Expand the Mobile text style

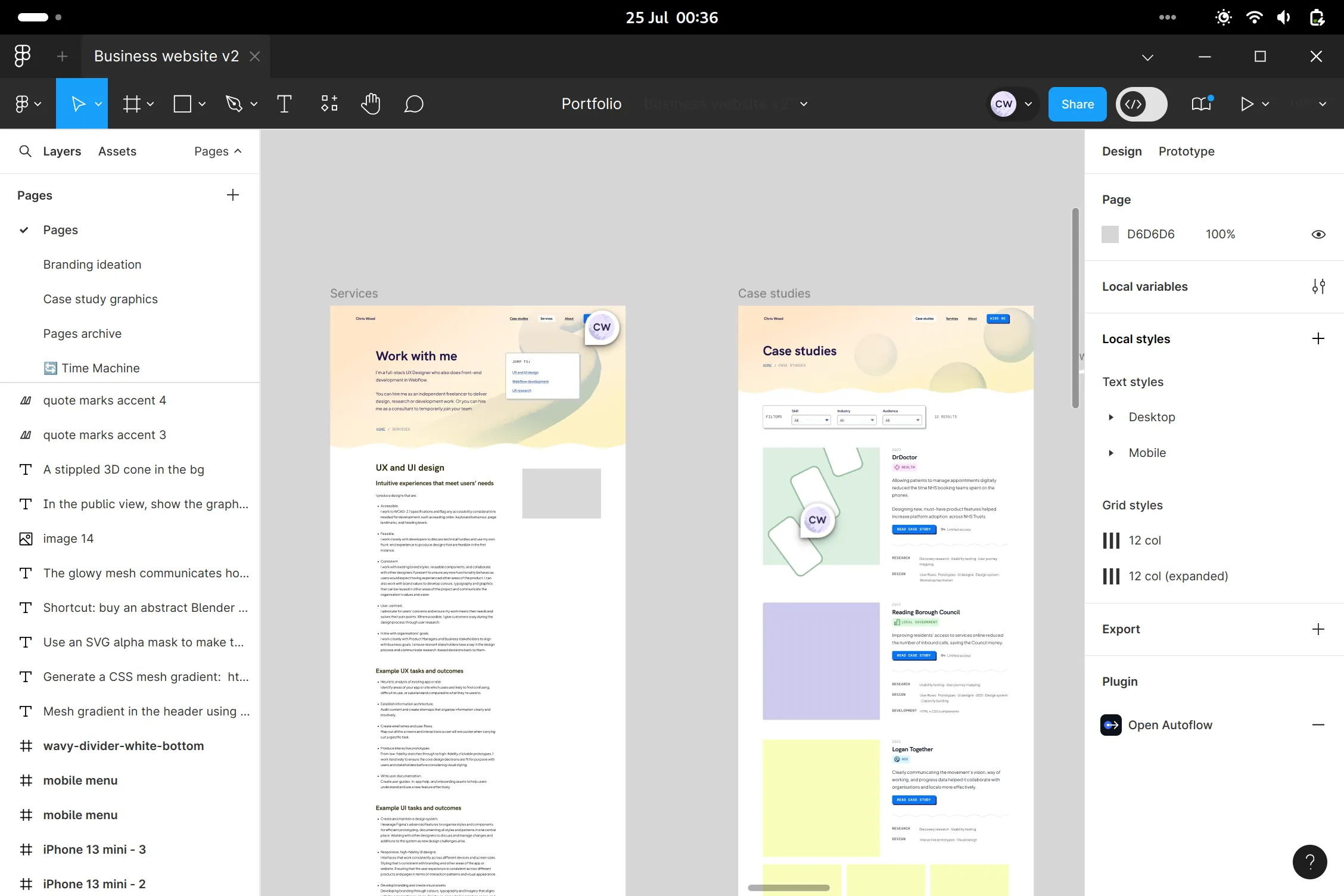point(1112,452)
